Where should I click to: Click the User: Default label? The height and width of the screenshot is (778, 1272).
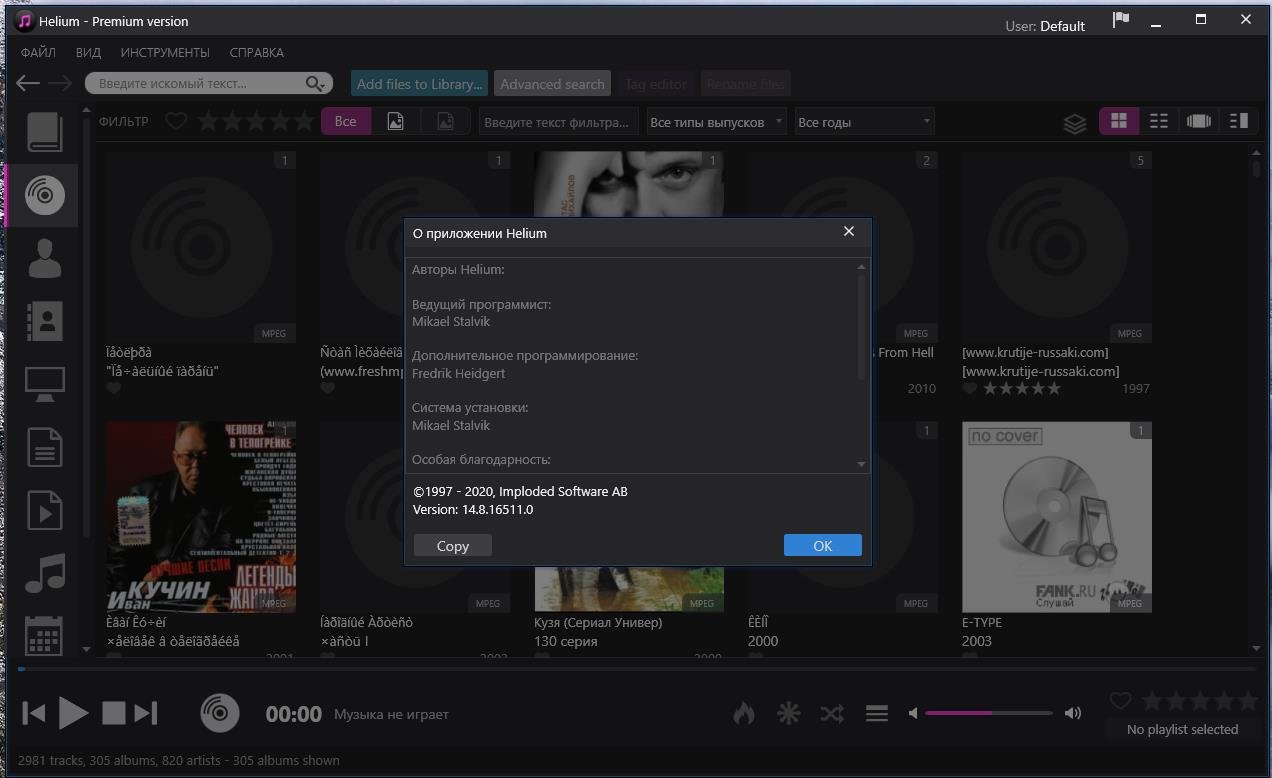(1045, 26)
